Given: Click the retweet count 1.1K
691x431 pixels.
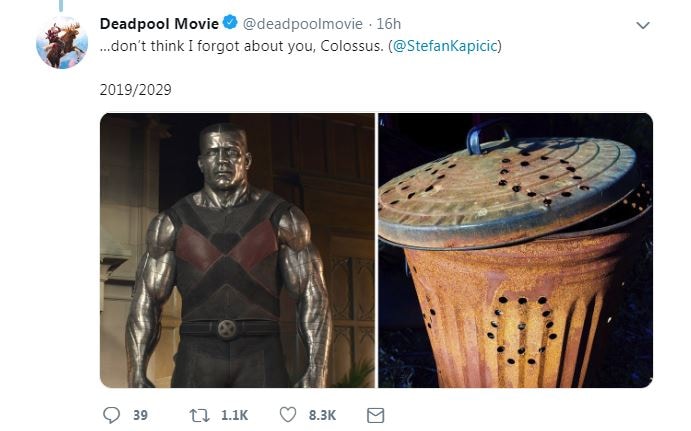Looking at the screenshot, I should click(x=234, y=415).
